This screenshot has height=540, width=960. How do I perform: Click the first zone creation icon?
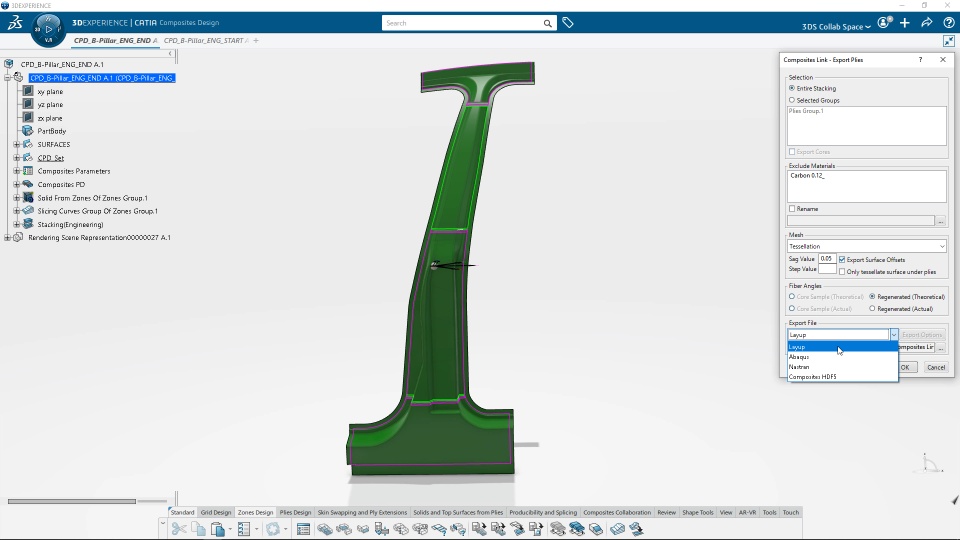[x=324, y=528]
